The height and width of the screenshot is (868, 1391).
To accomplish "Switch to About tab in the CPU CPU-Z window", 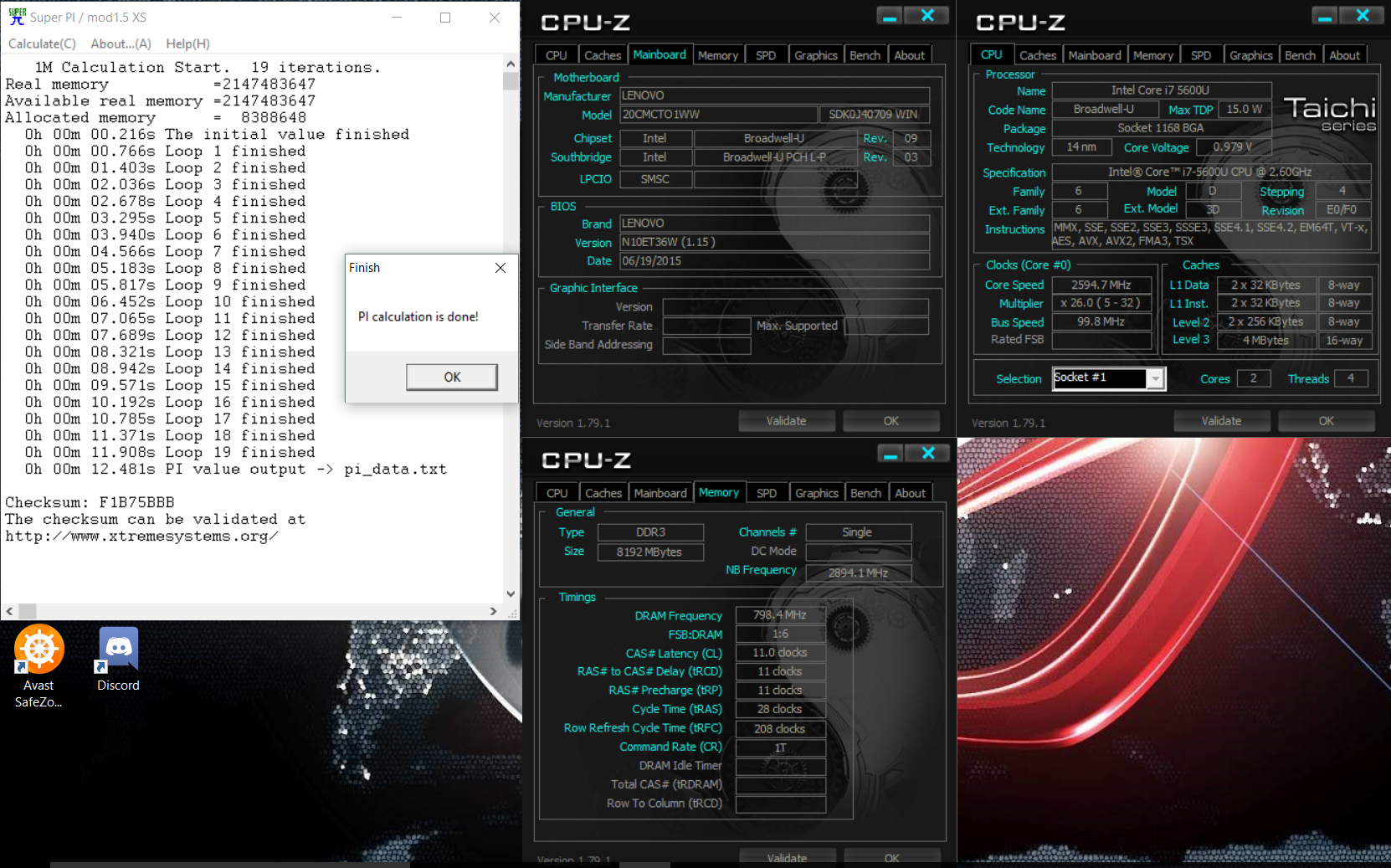I will (1345, 55).
